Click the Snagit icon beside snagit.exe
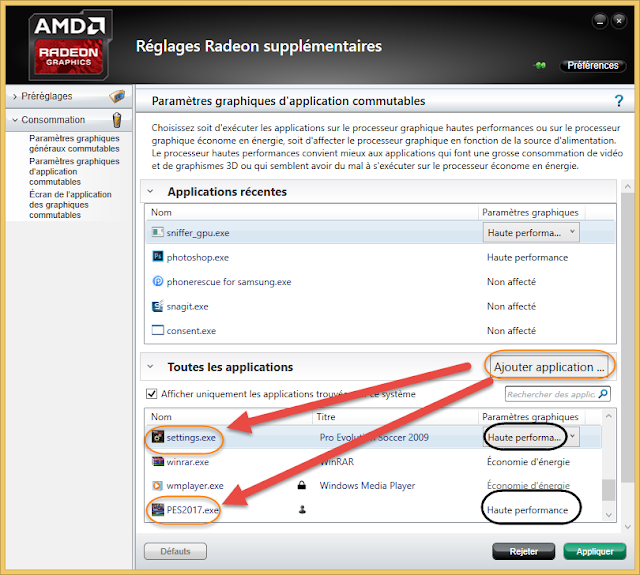 coord(158,306)
